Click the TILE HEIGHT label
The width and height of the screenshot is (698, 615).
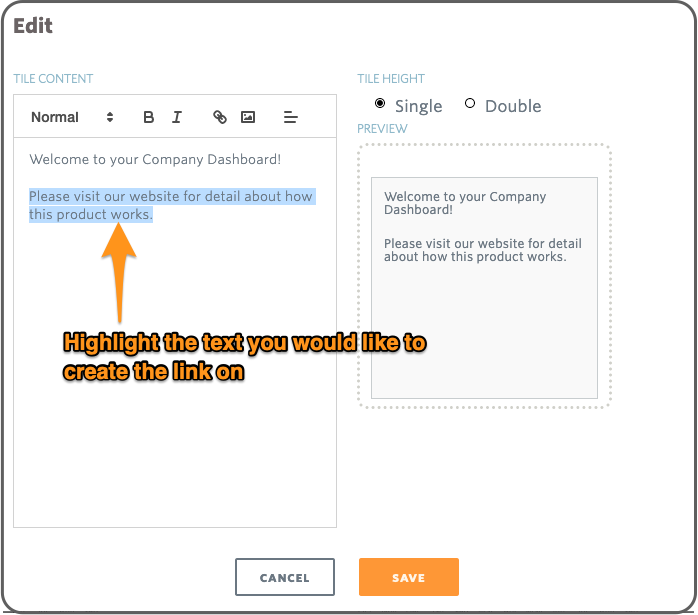391,79
